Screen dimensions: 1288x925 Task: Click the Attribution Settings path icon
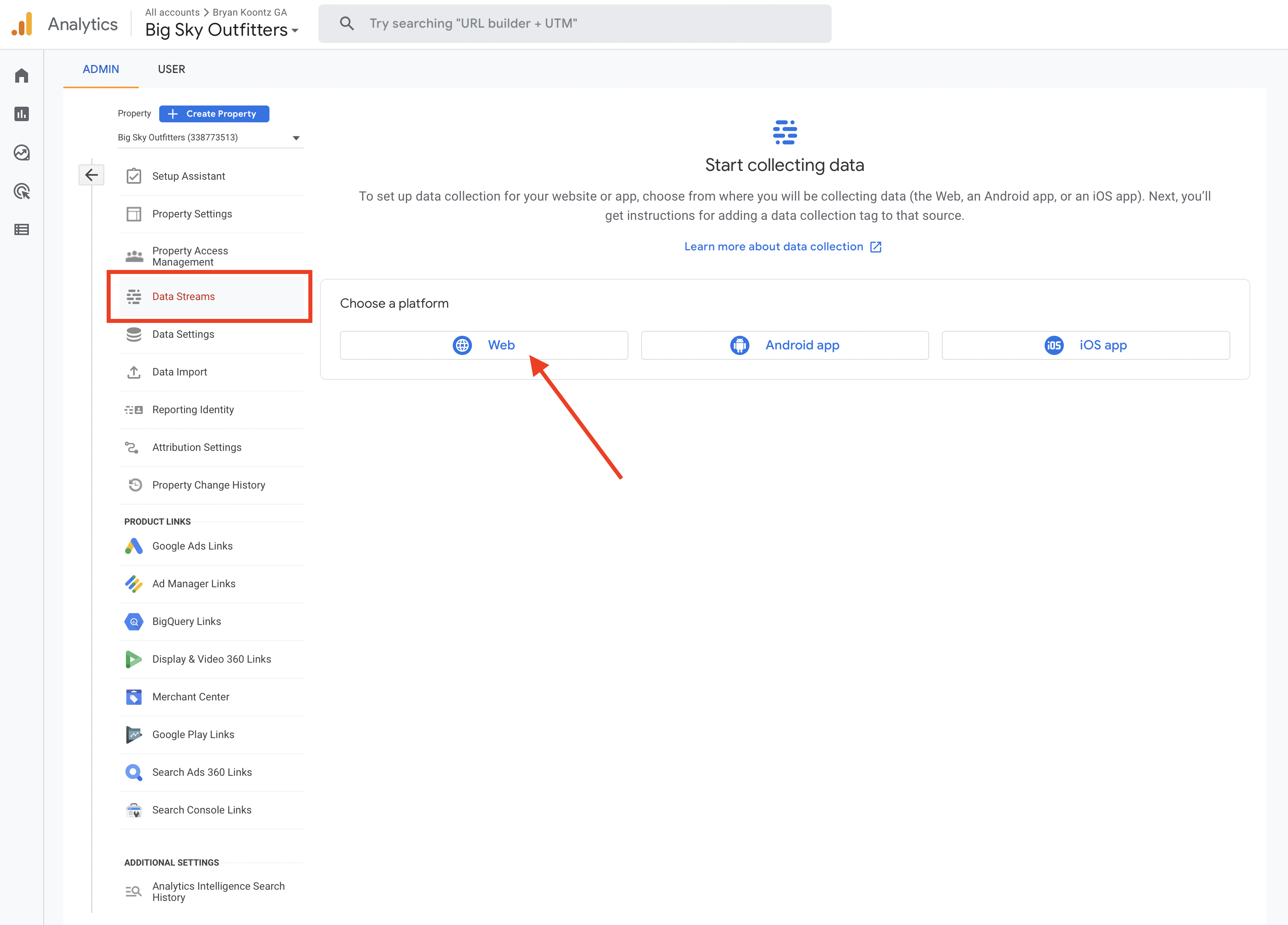[x=132, y=448]
